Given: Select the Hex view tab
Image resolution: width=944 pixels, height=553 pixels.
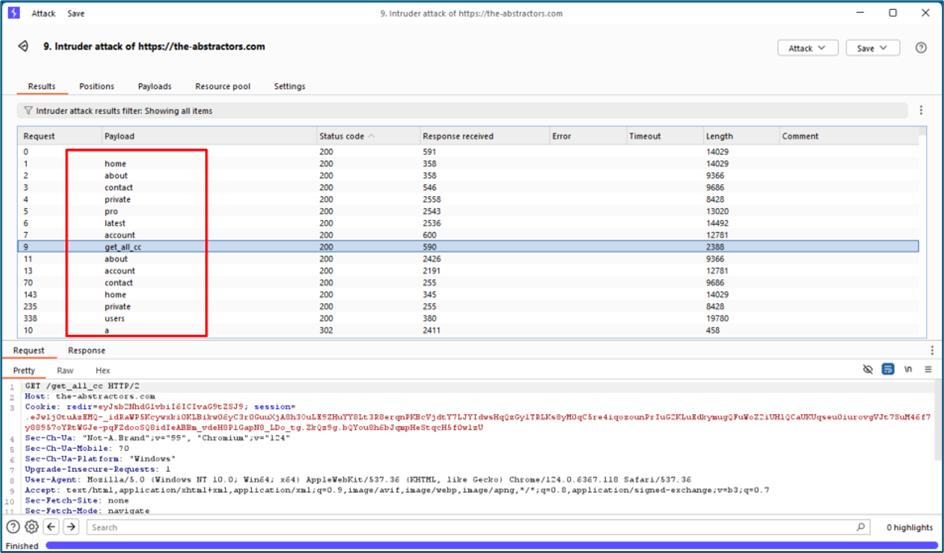Looking at the screenshot, I should tap(103, 370).
